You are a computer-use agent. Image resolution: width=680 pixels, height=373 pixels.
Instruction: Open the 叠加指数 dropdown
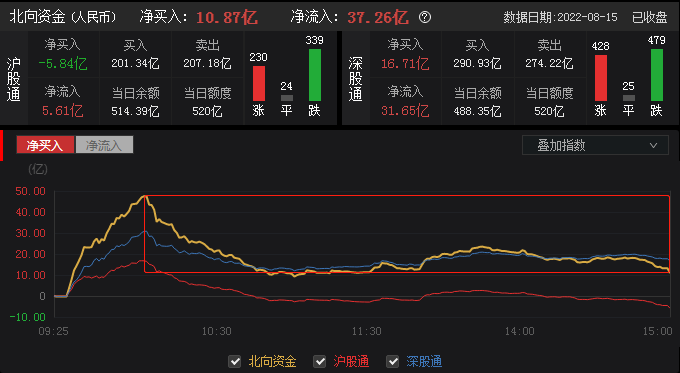[x=595, y=145]
